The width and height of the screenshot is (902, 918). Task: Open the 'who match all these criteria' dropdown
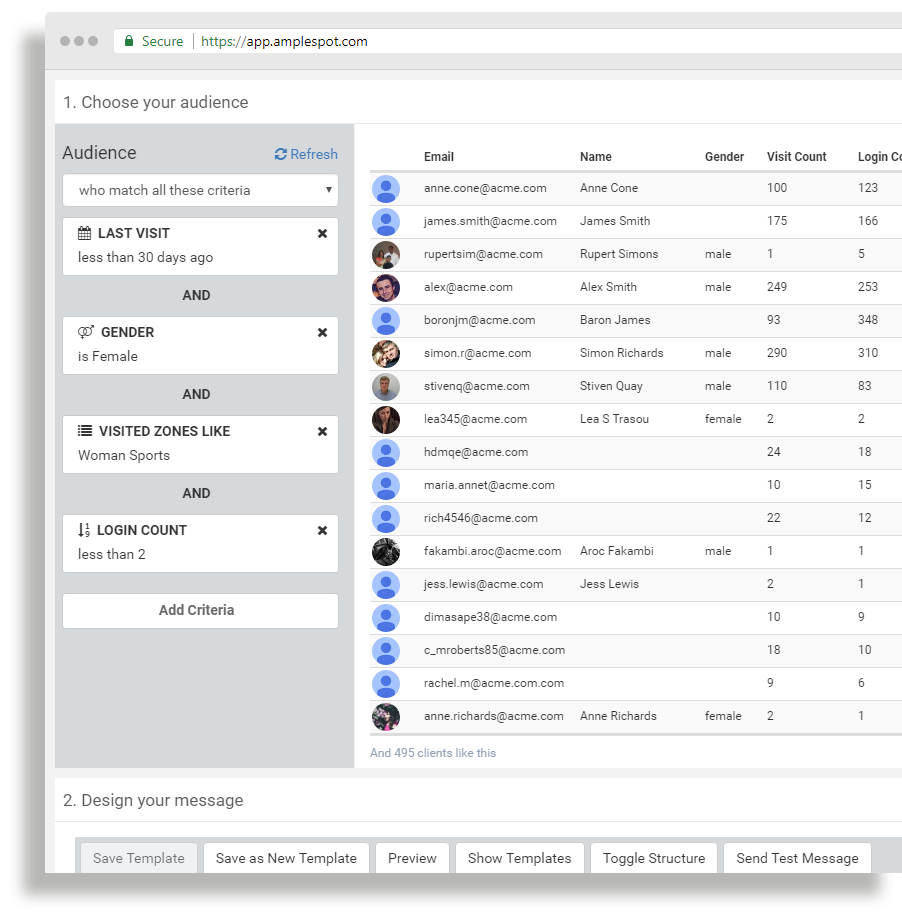[x=200, y=190]
